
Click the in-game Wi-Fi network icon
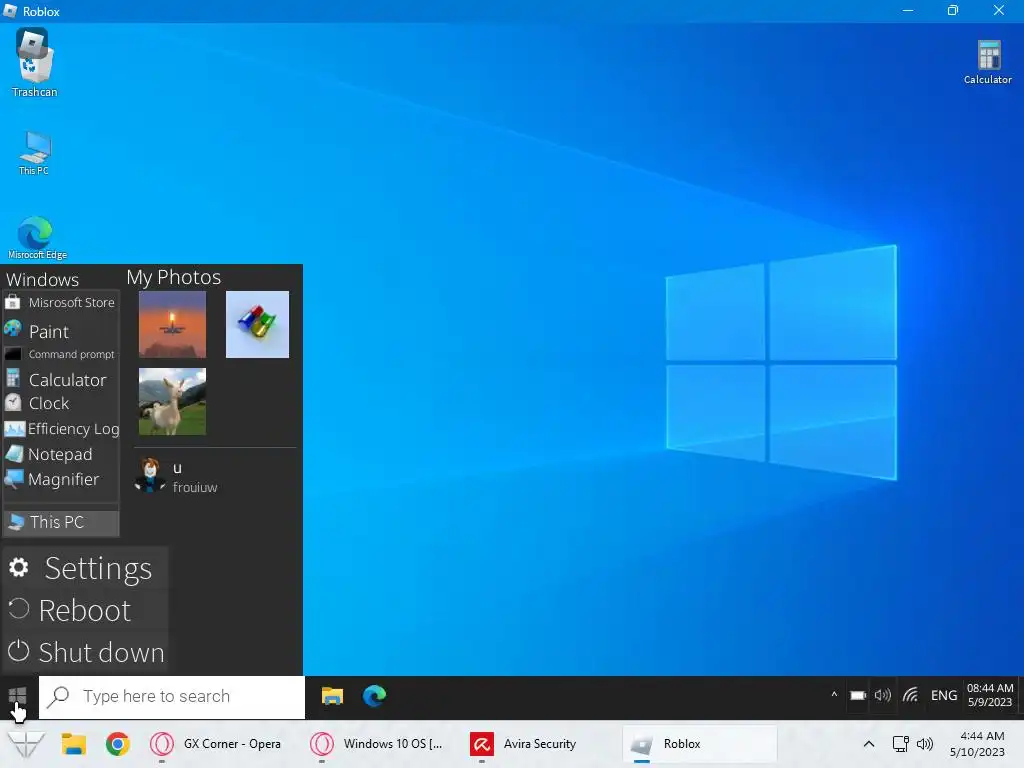tap(910, 695)
